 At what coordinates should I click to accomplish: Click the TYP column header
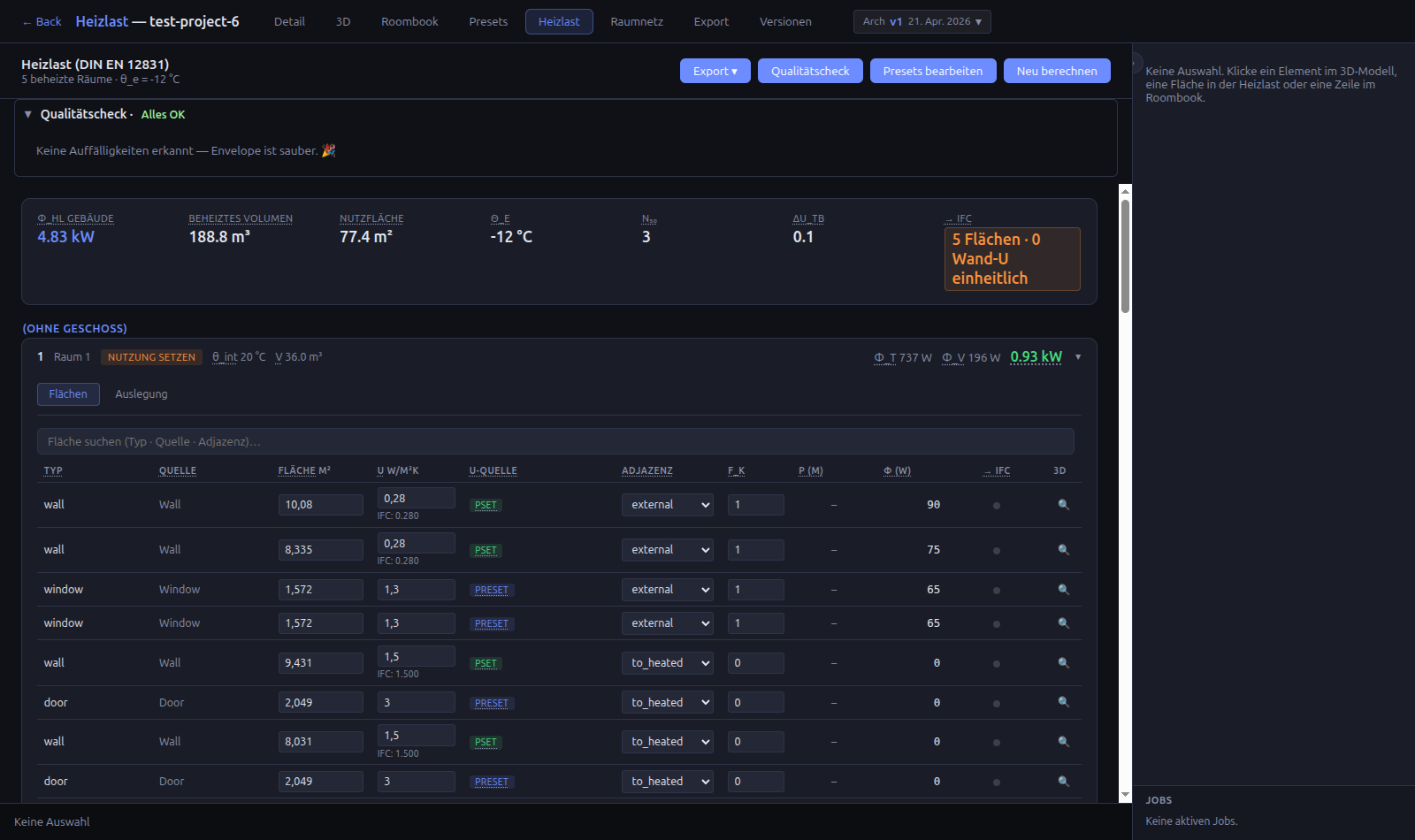53,470
